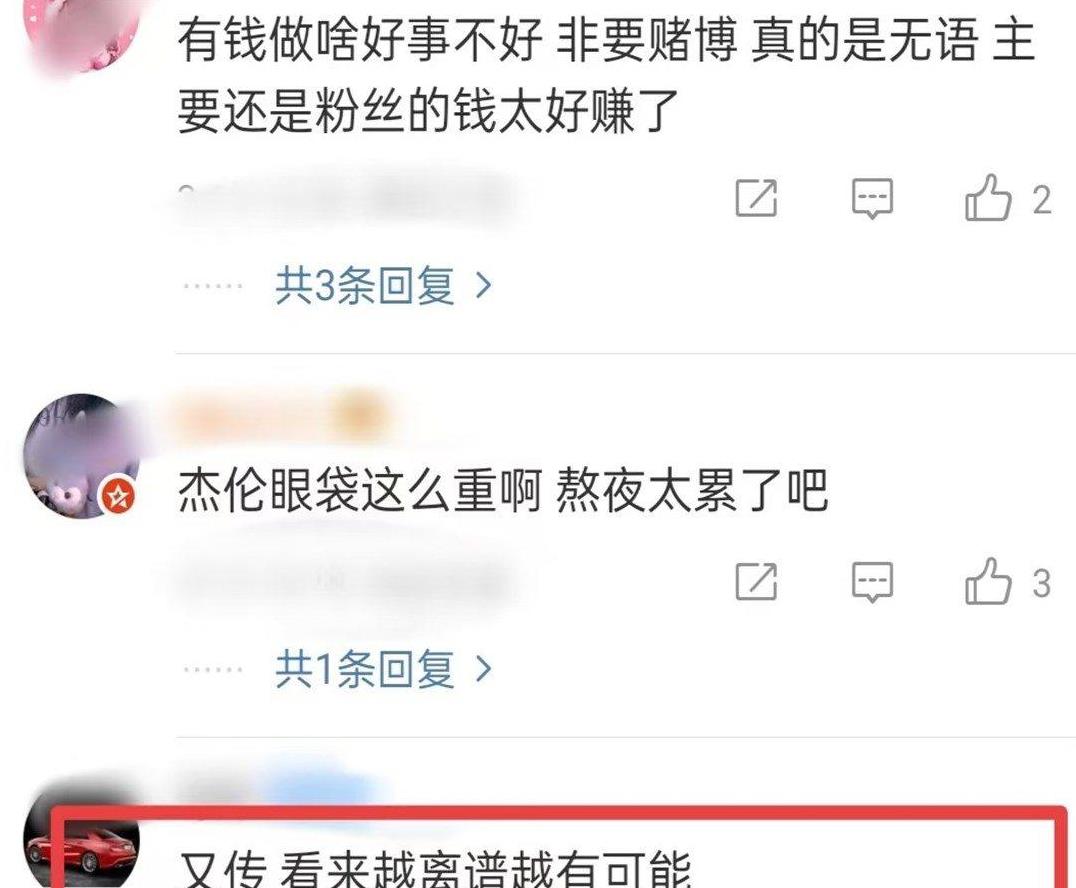Screen dimensions: 1076x888
Task: Tap like count 3 on eye bags comment
Action: [x=1042, y=583]
